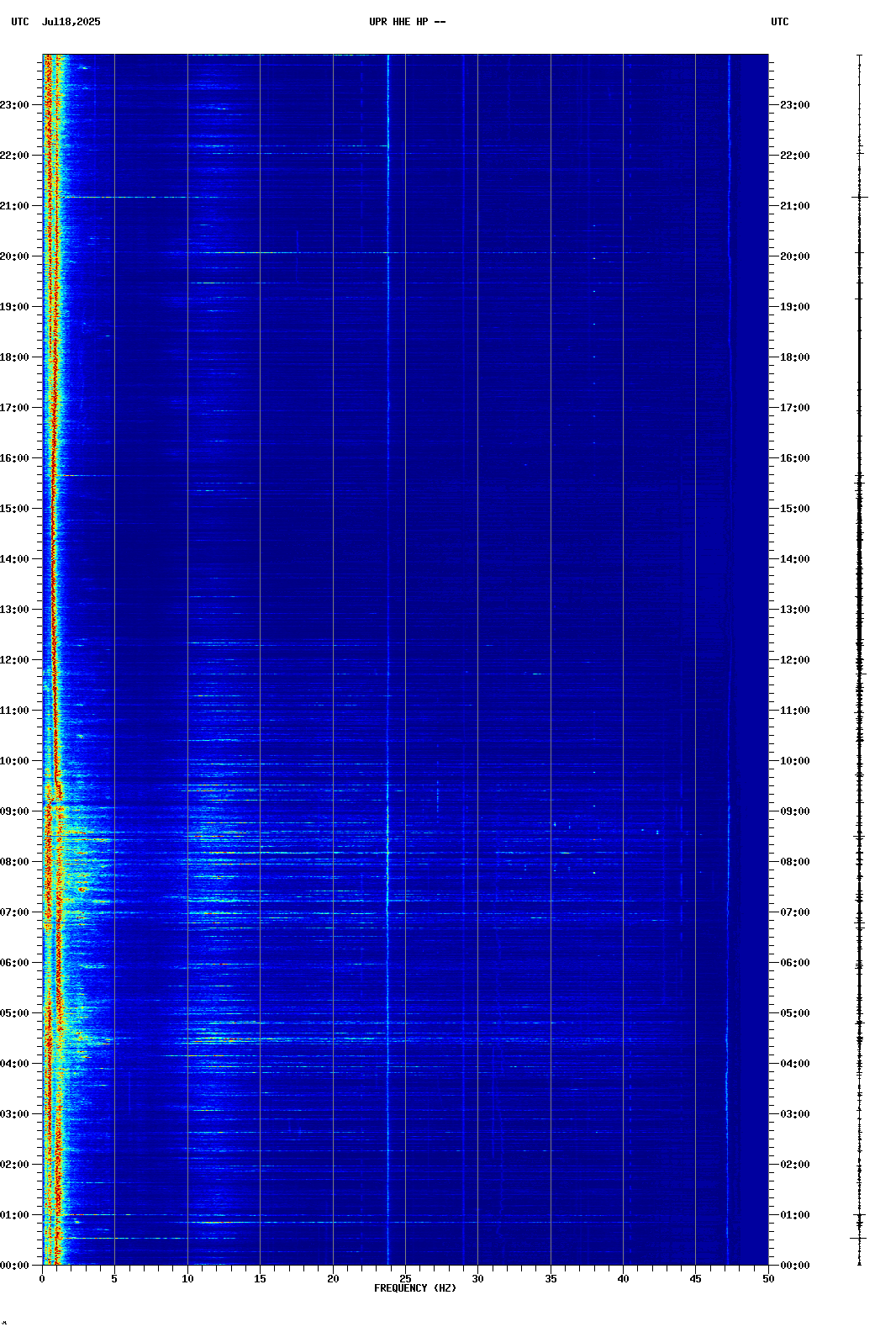Click the right-axis 03:00 time label
Image resolution: width=896 pixels, height=1332 pixels.
[x=795, y=1114]
